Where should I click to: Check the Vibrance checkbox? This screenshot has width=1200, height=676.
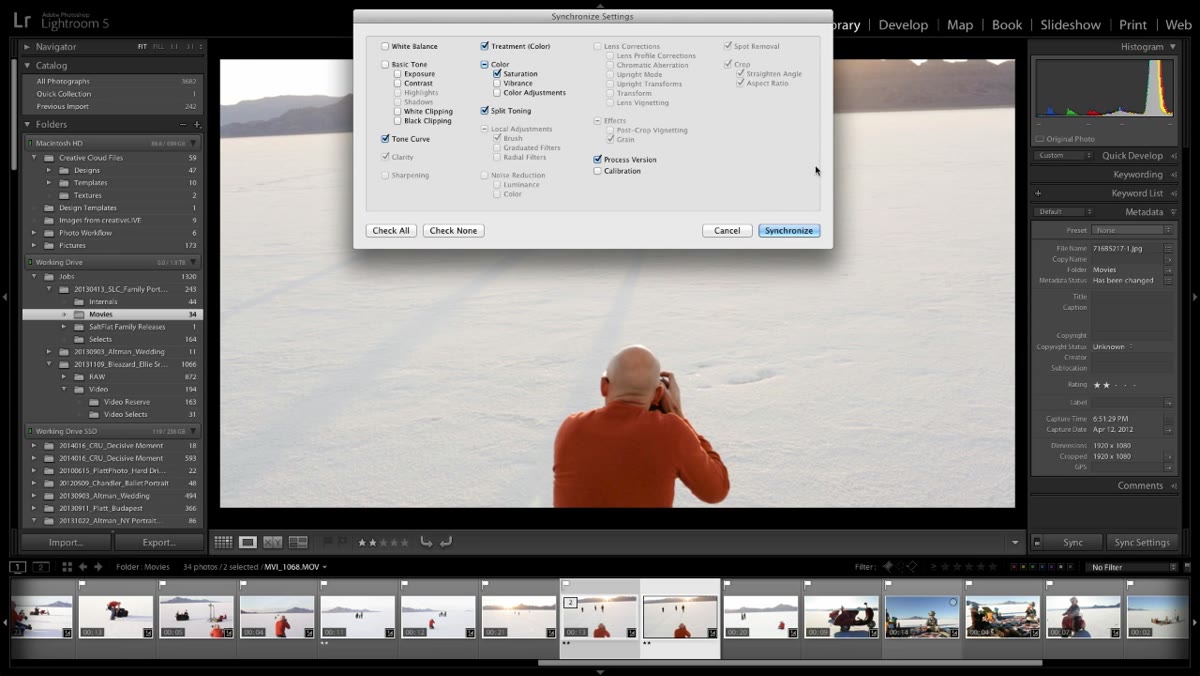point(497,83)
